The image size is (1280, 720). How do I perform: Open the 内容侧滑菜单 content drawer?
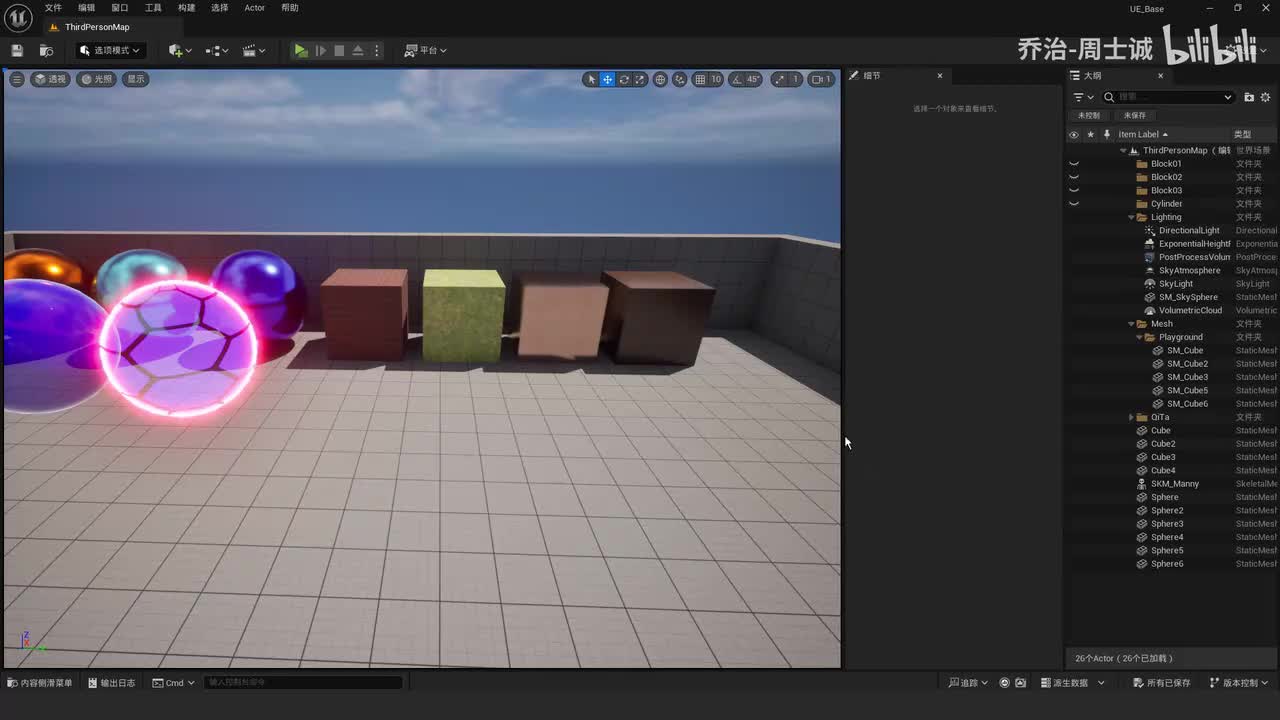pyautogui.click(x=40, y=683)
